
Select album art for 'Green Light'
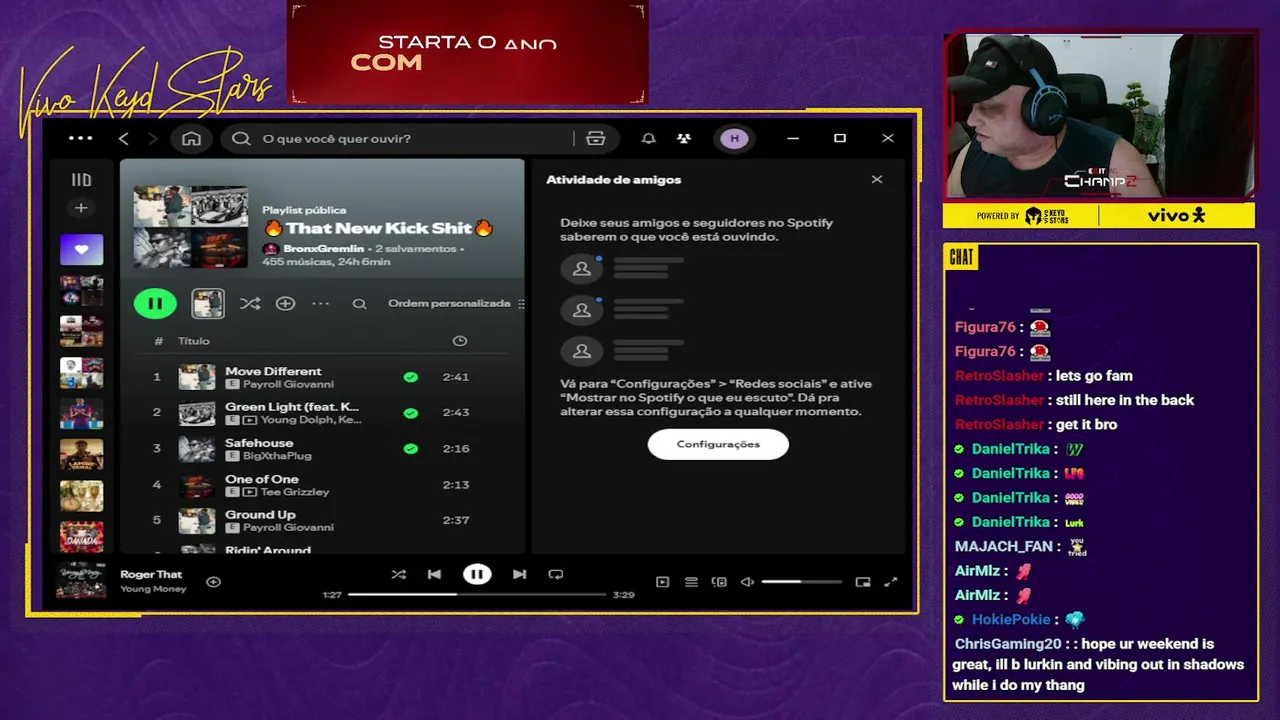coord(197,412)
